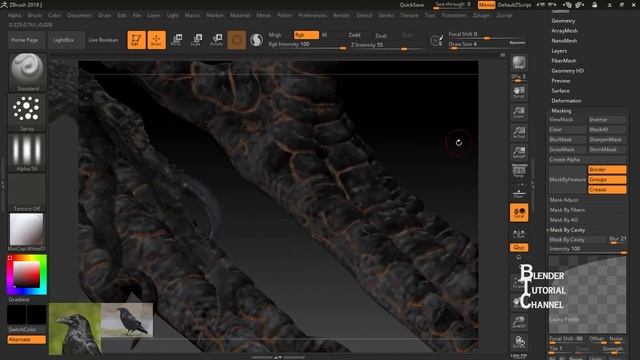Toggle Zadd mode

point(354,35)
